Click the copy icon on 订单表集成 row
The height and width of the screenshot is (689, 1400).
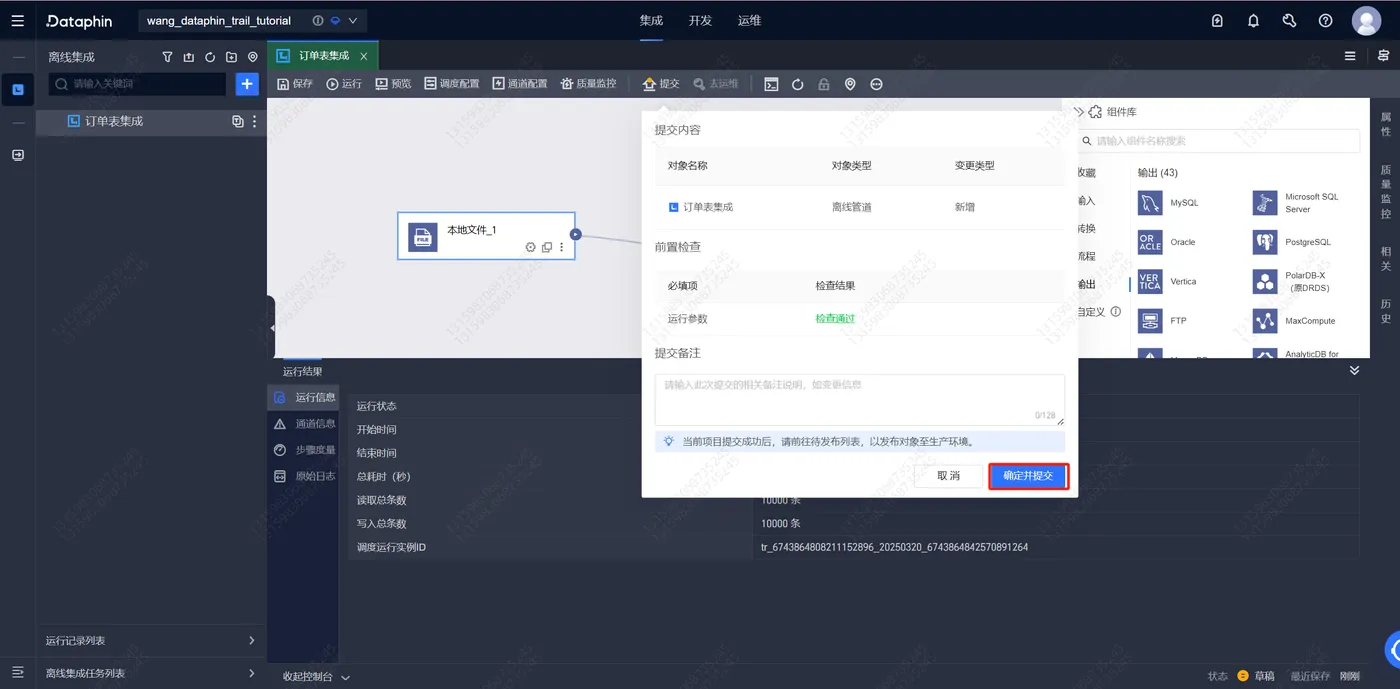(x=238, y=121)
